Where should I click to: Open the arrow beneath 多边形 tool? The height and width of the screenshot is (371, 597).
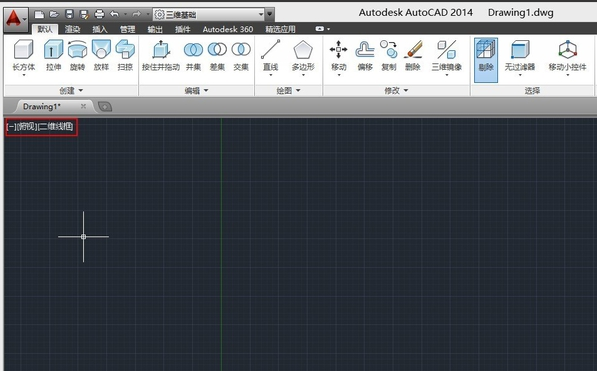coord(303,75)
